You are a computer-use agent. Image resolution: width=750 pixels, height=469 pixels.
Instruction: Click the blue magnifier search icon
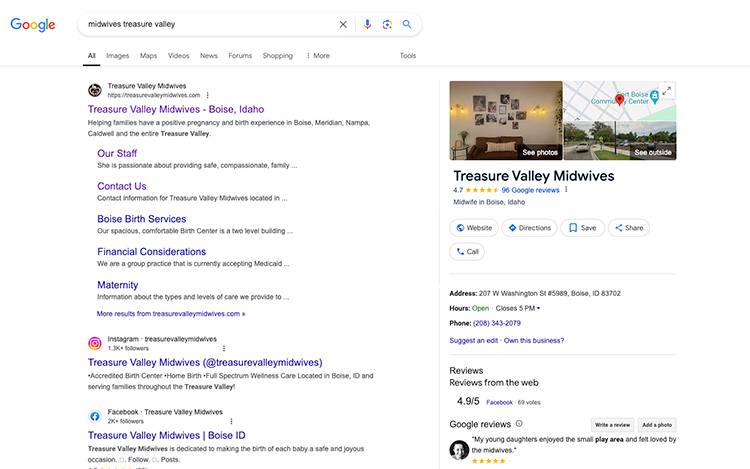pos(407,24)
